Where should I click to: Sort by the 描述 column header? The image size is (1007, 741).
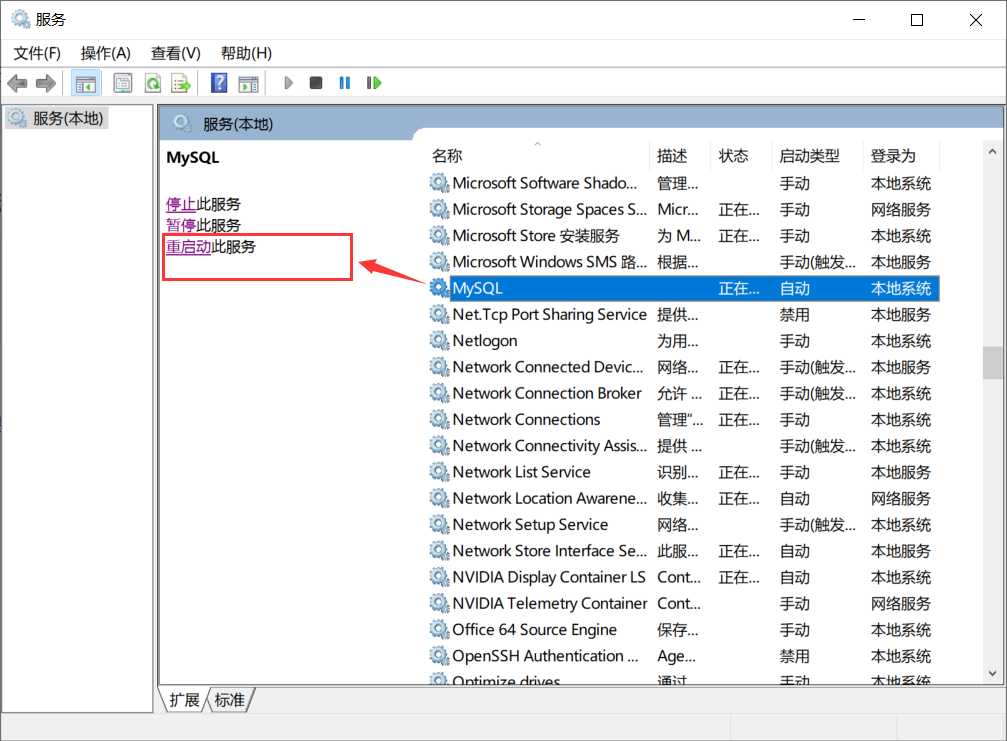[x=681, y=155]
